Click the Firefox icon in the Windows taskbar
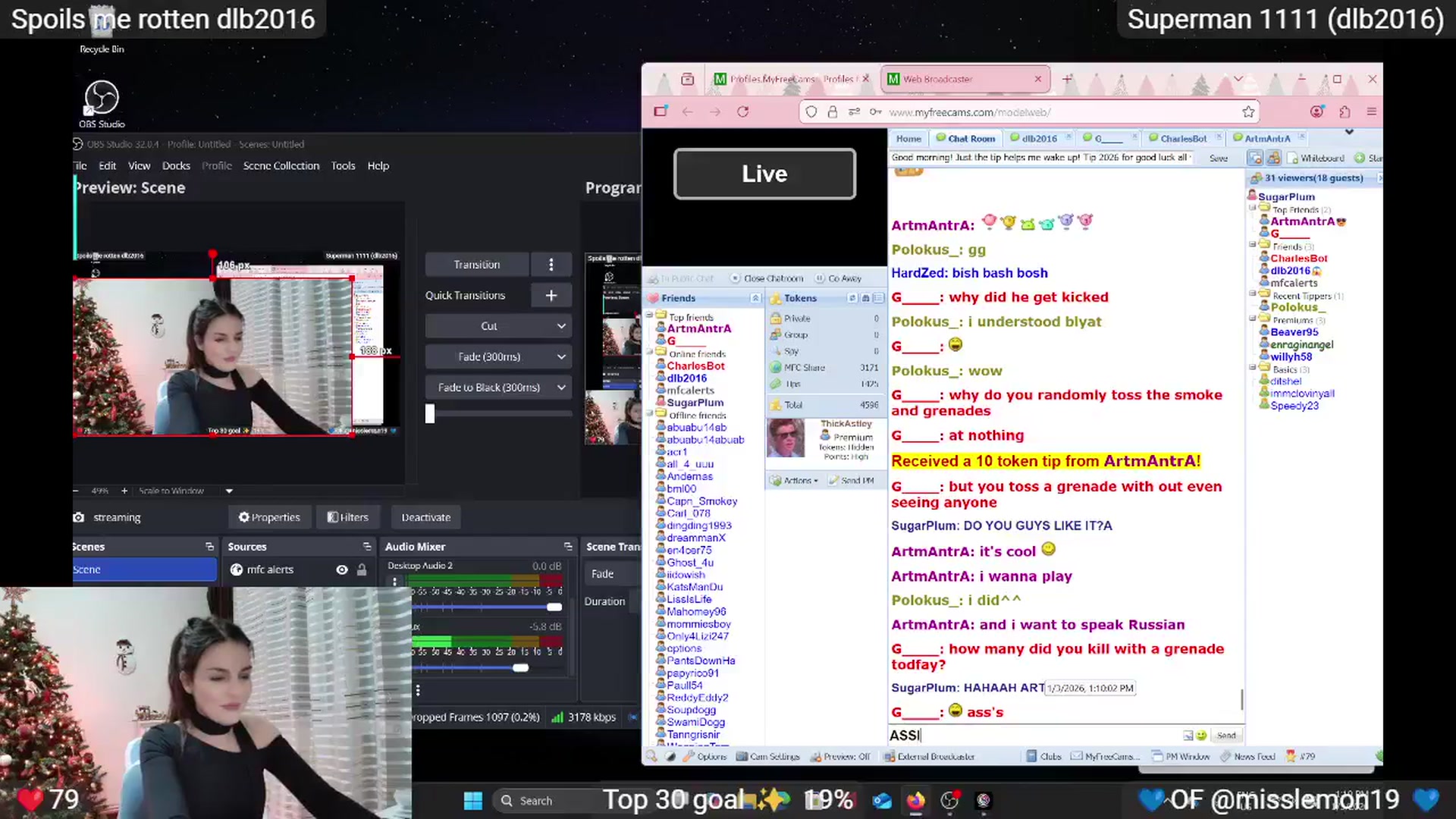The image size is (1456, 819). coord(916,801)
